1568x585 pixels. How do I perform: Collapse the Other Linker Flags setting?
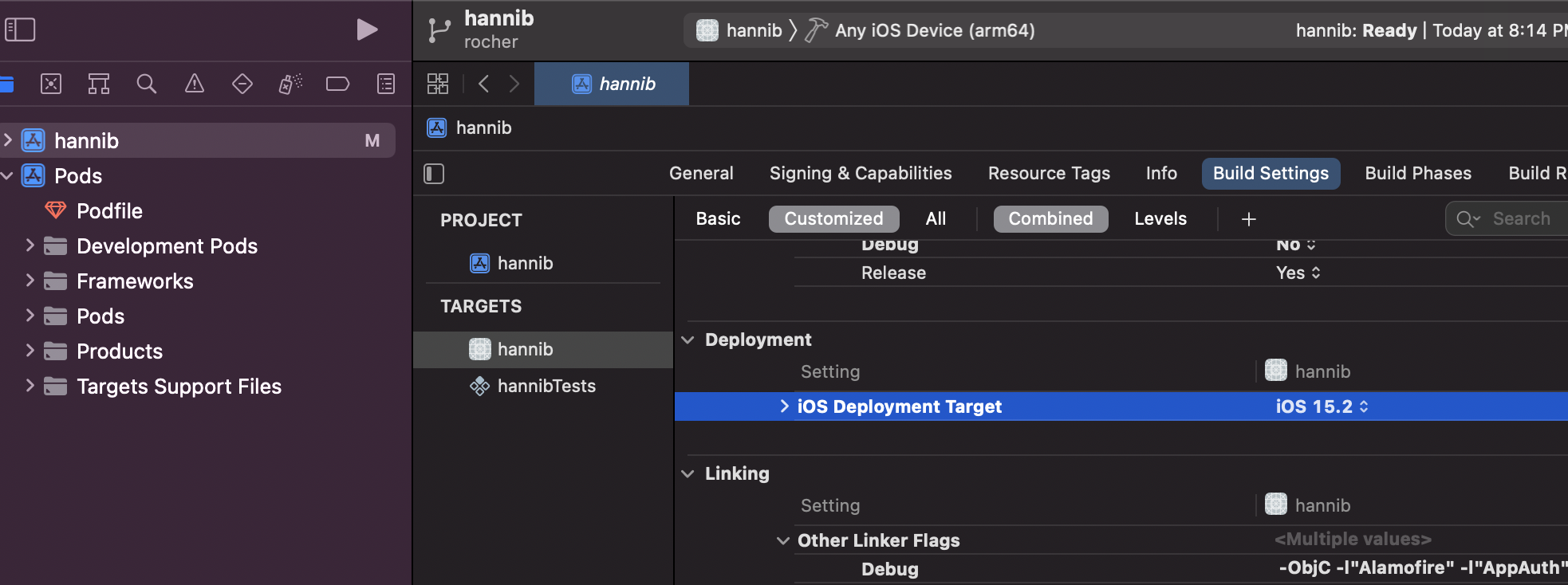783,540
